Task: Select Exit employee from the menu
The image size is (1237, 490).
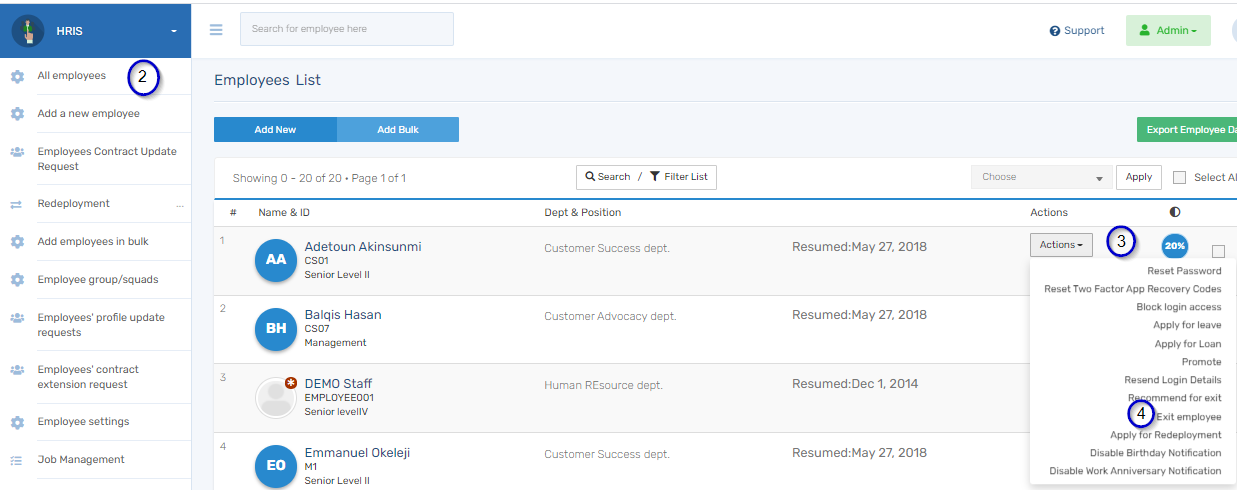Action: point(1188,417)
